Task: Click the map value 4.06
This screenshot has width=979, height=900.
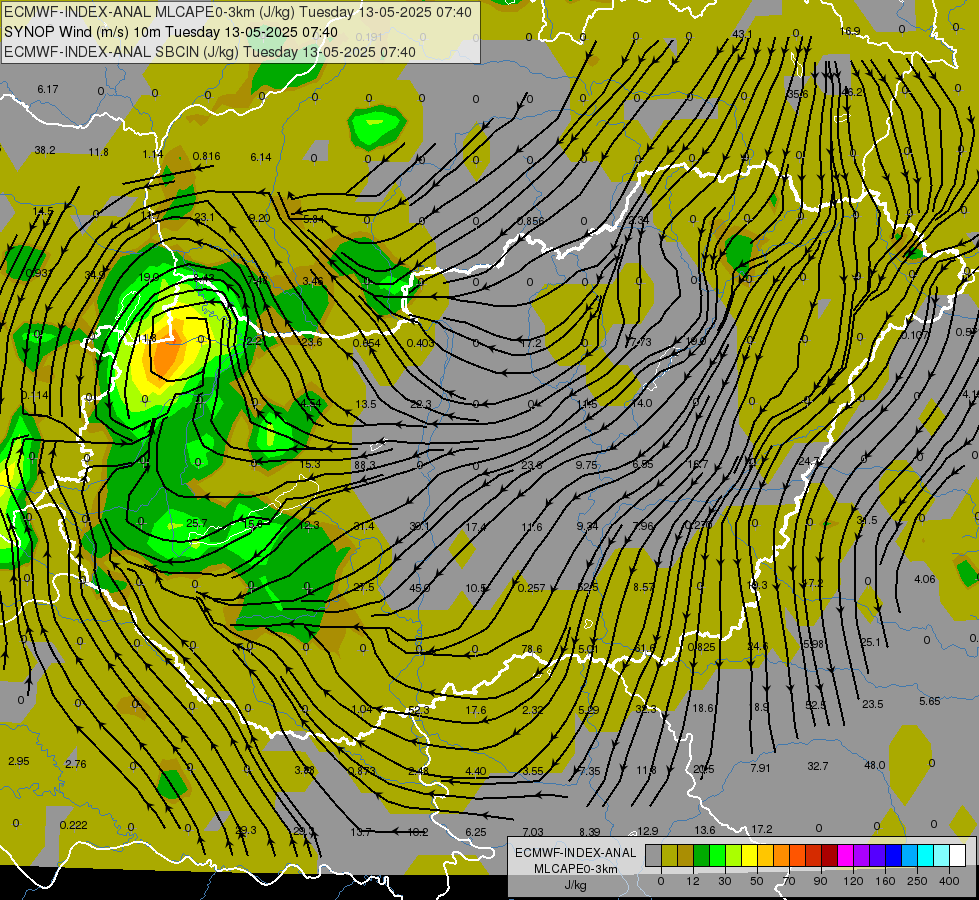Action: [925, 579]
